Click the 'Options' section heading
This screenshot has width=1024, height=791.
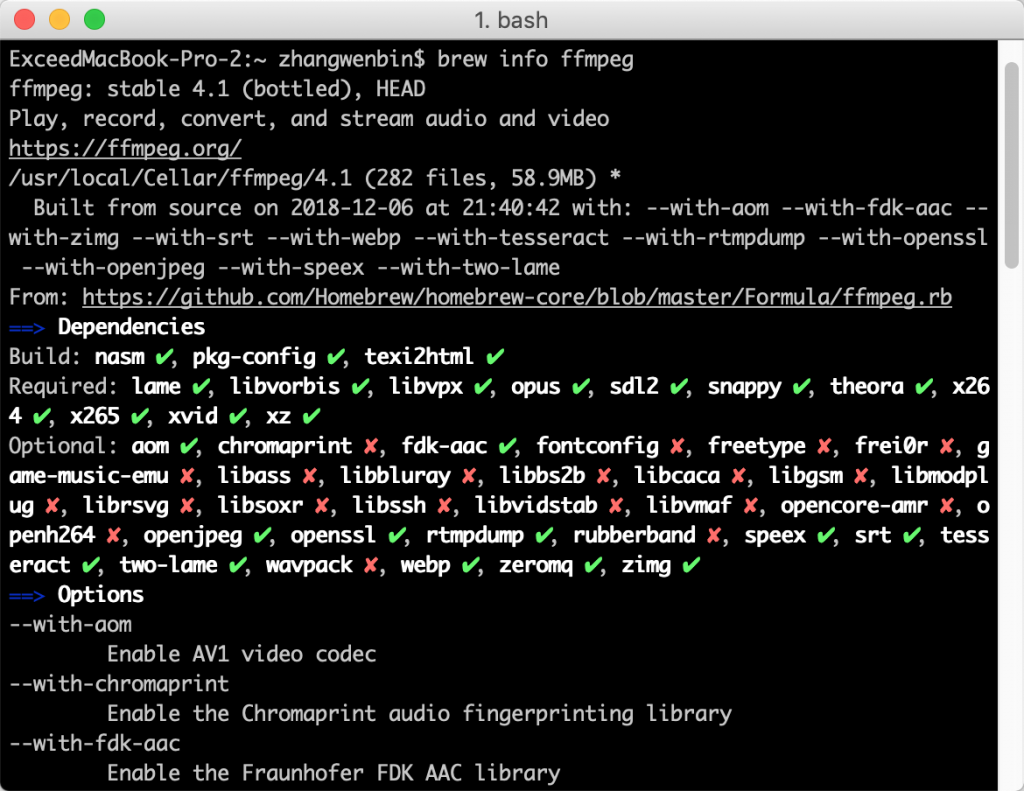[101, 595]
